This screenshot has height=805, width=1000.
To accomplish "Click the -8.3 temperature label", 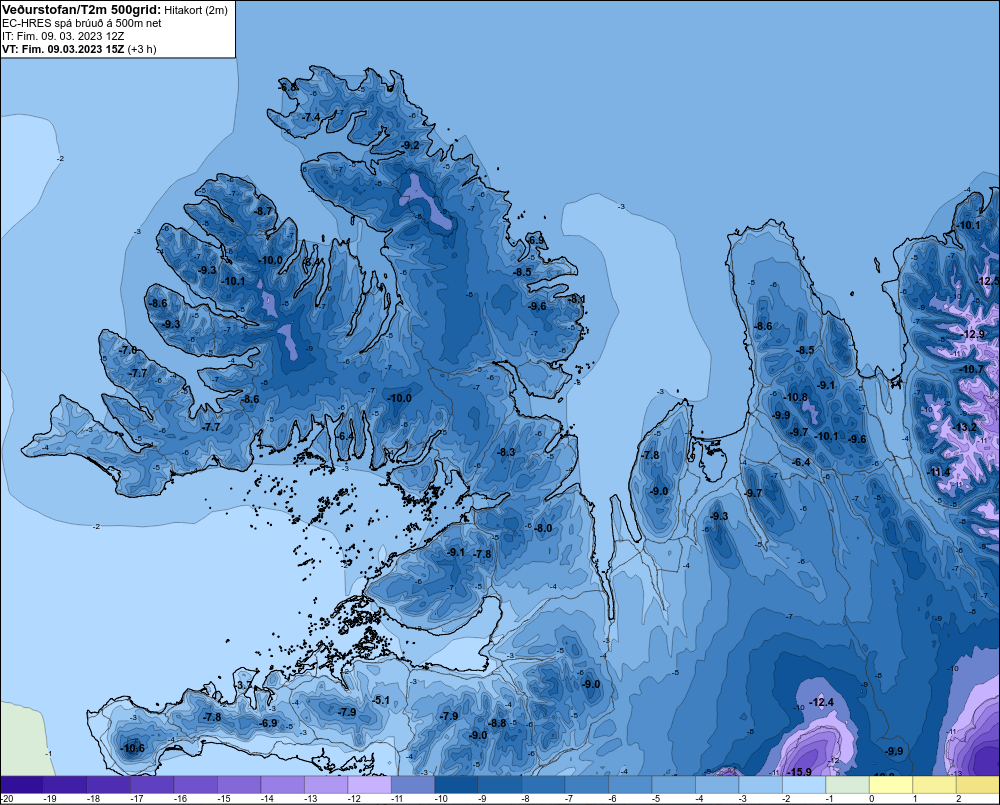I will click(x=506, y=452).
